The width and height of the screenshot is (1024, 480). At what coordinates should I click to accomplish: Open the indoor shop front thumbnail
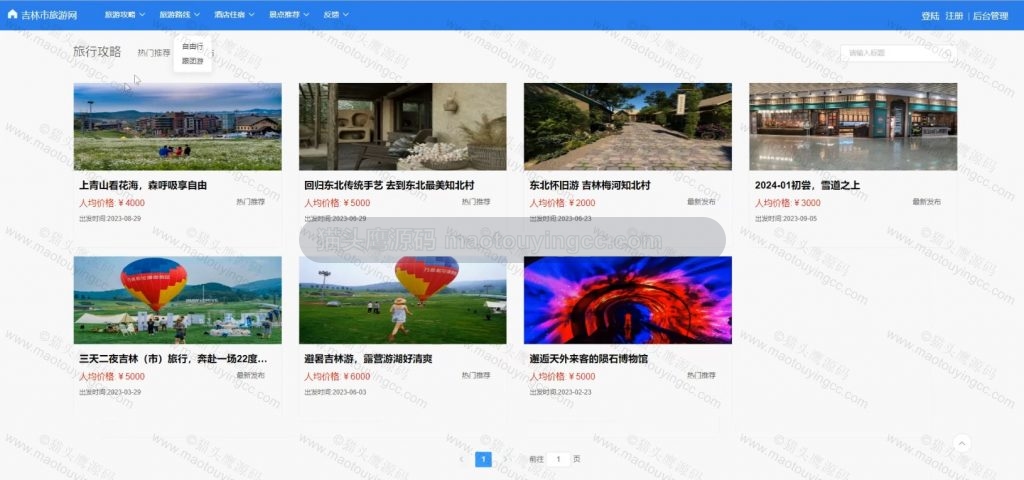[853, 127]
